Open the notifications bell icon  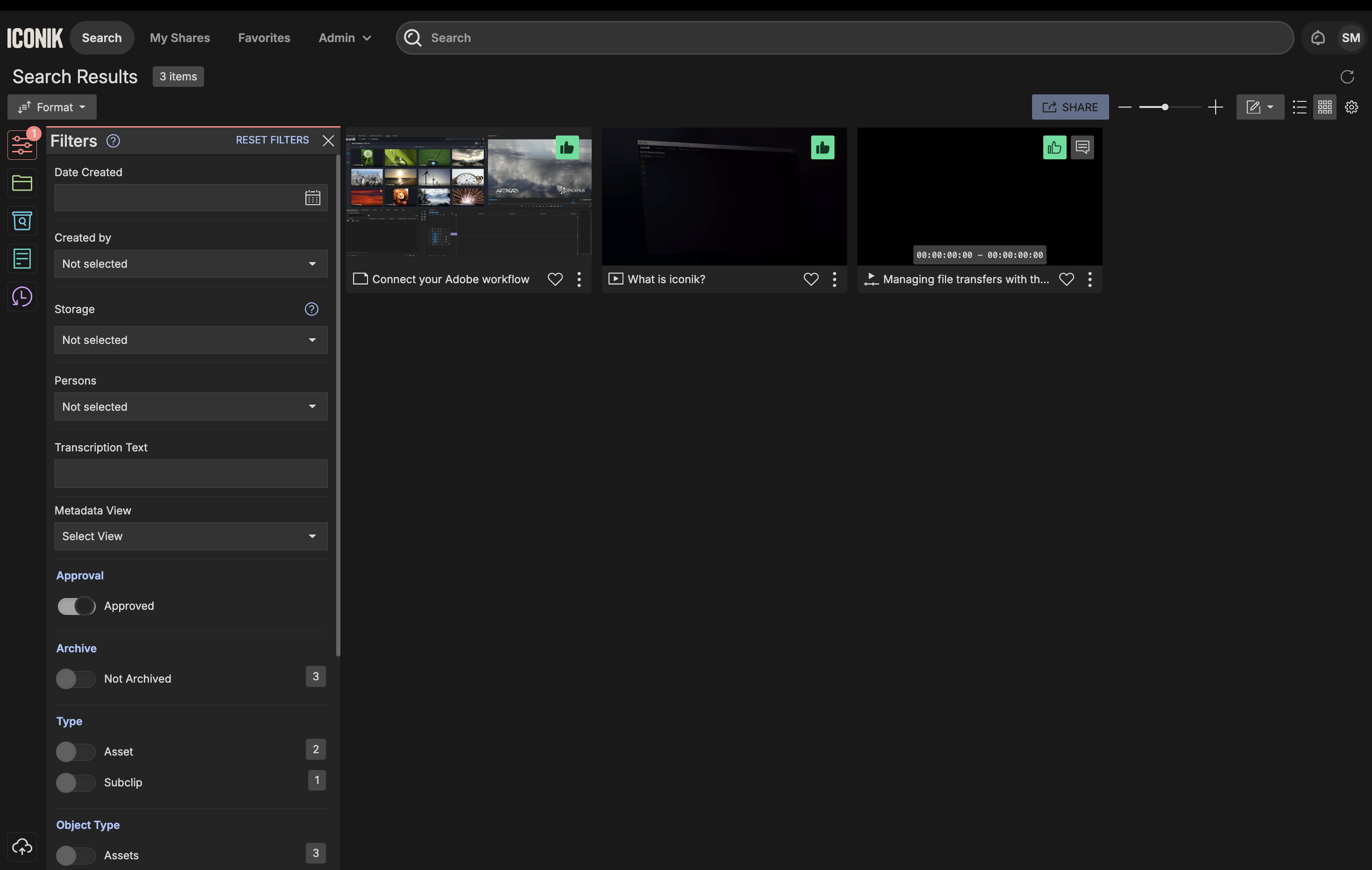(x=1317, y=38)
